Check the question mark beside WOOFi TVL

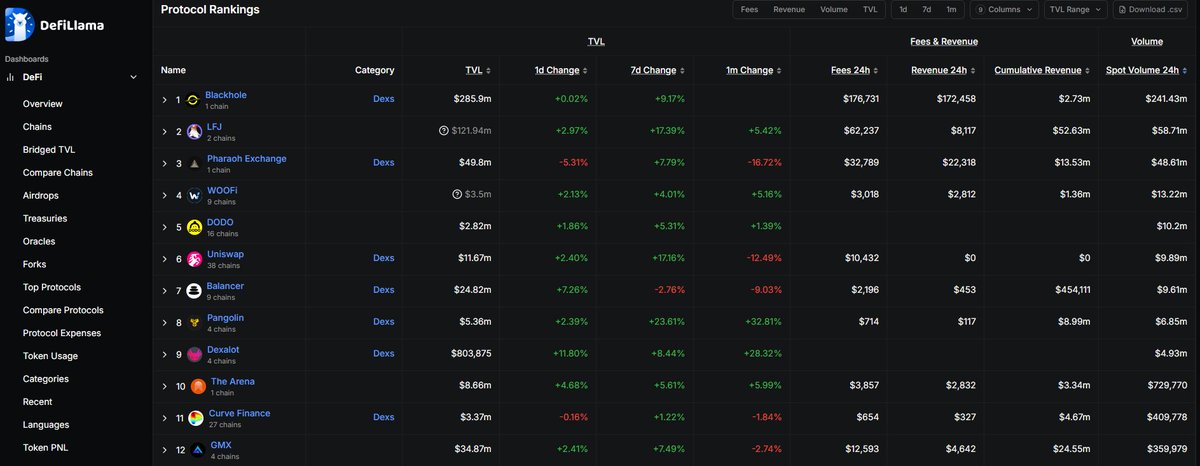coord(455,195)
